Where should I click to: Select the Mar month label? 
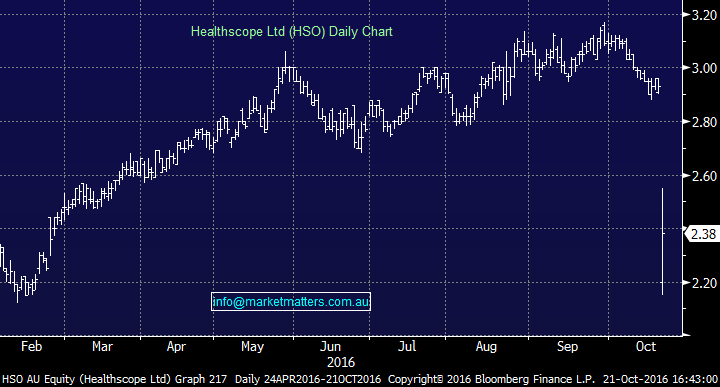(x=102, y=346)
